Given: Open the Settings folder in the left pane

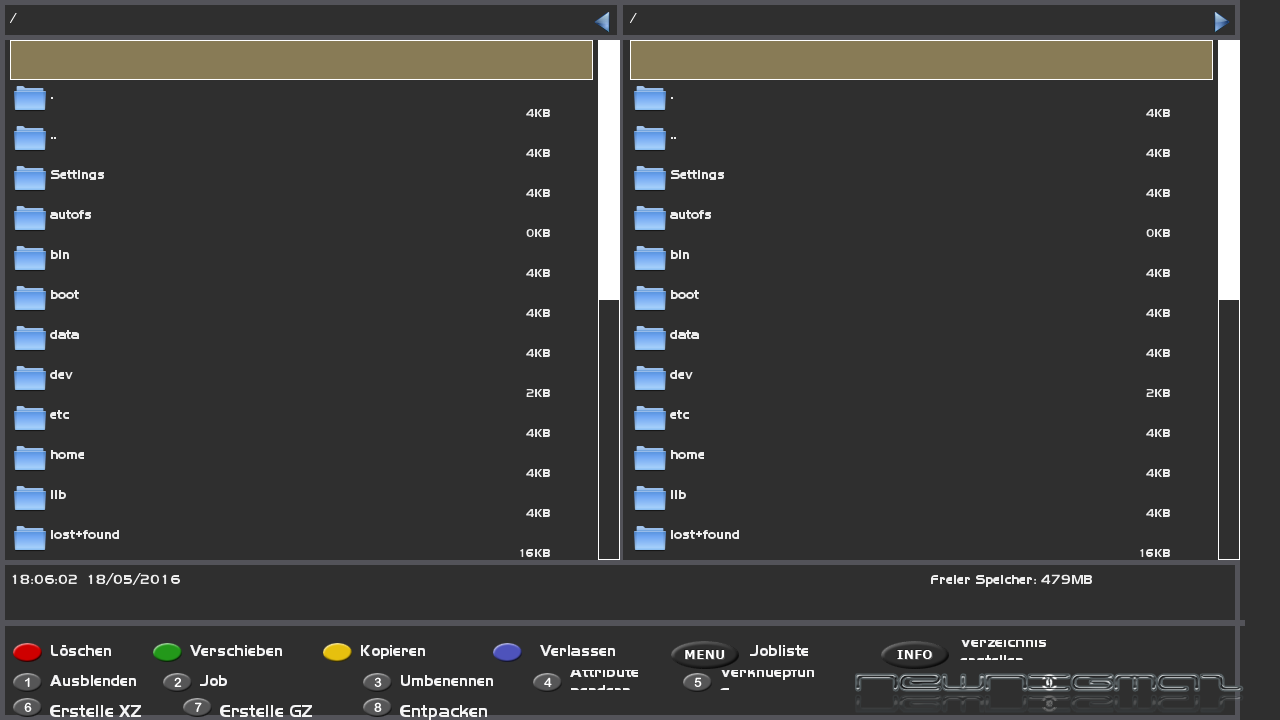Looking at the screenshot, I should pos(77,176).
